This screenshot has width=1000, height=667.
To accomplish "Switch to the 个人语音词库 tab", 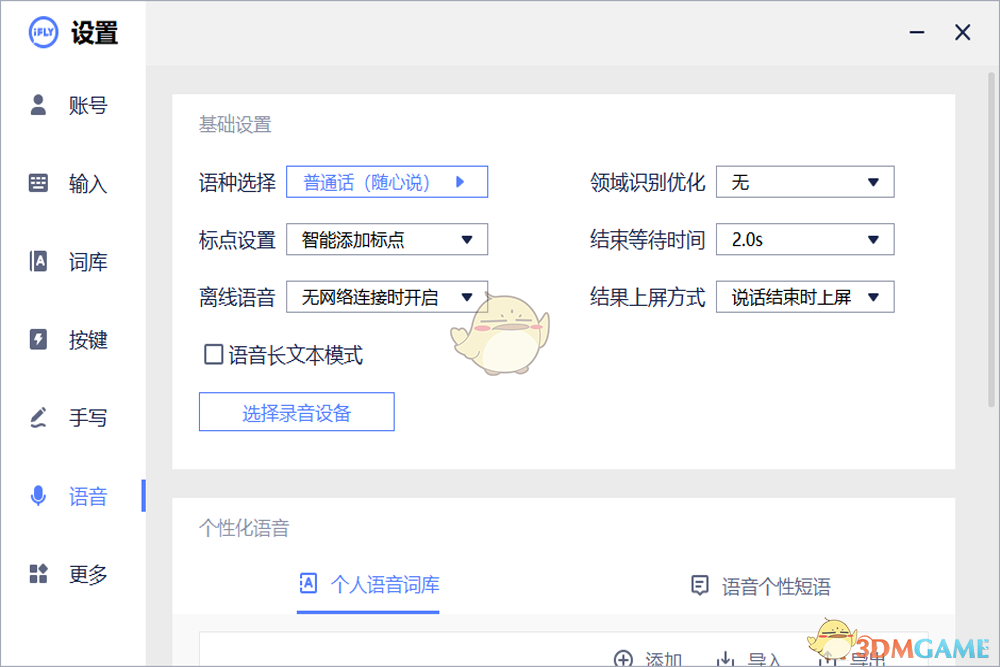I will [x=369, y=585].
